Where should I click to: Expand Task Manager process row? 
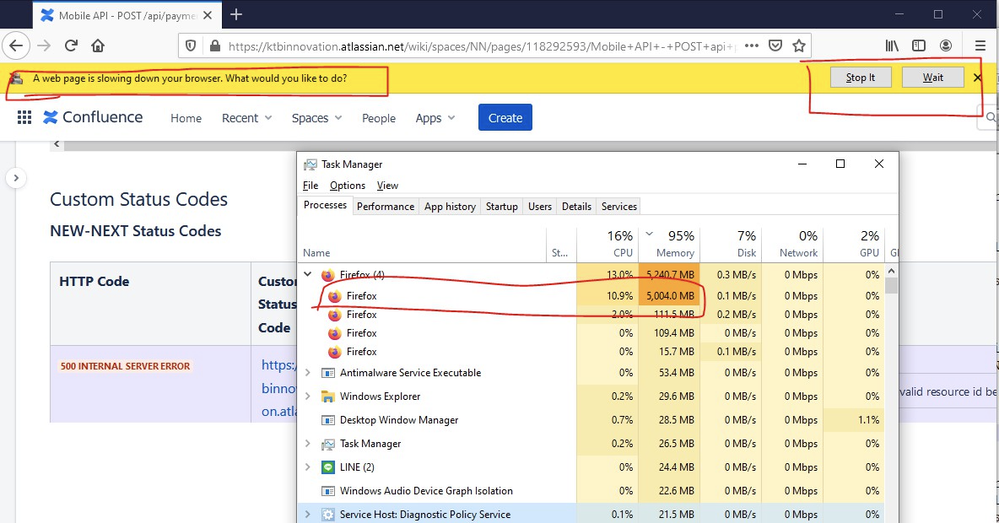308,443
